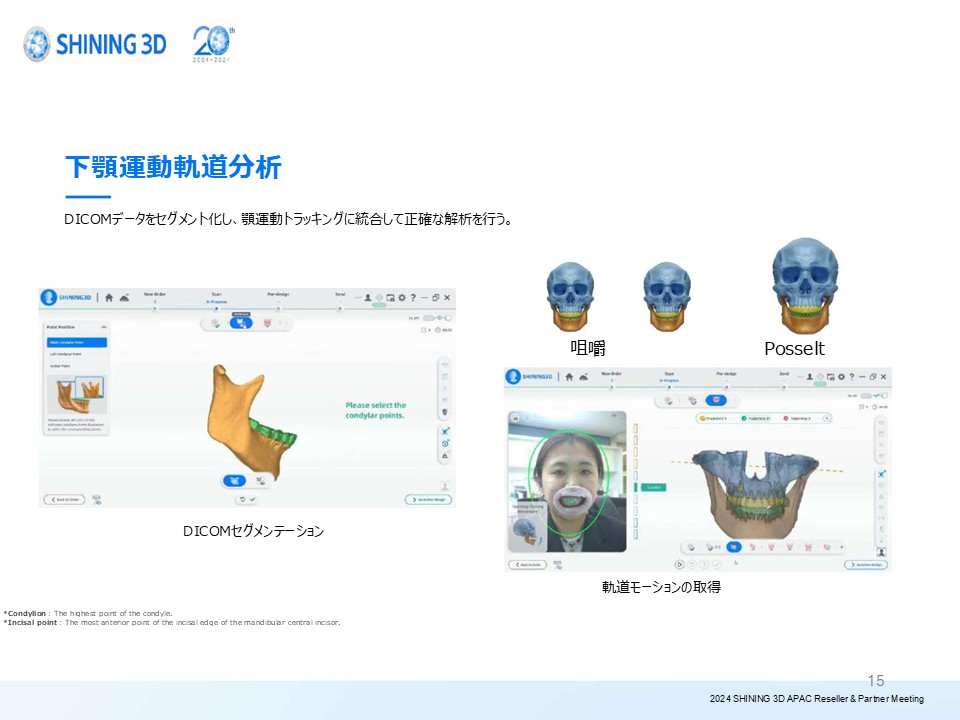
Task: Click the help question mark in left window
Action: coord(412,298)
